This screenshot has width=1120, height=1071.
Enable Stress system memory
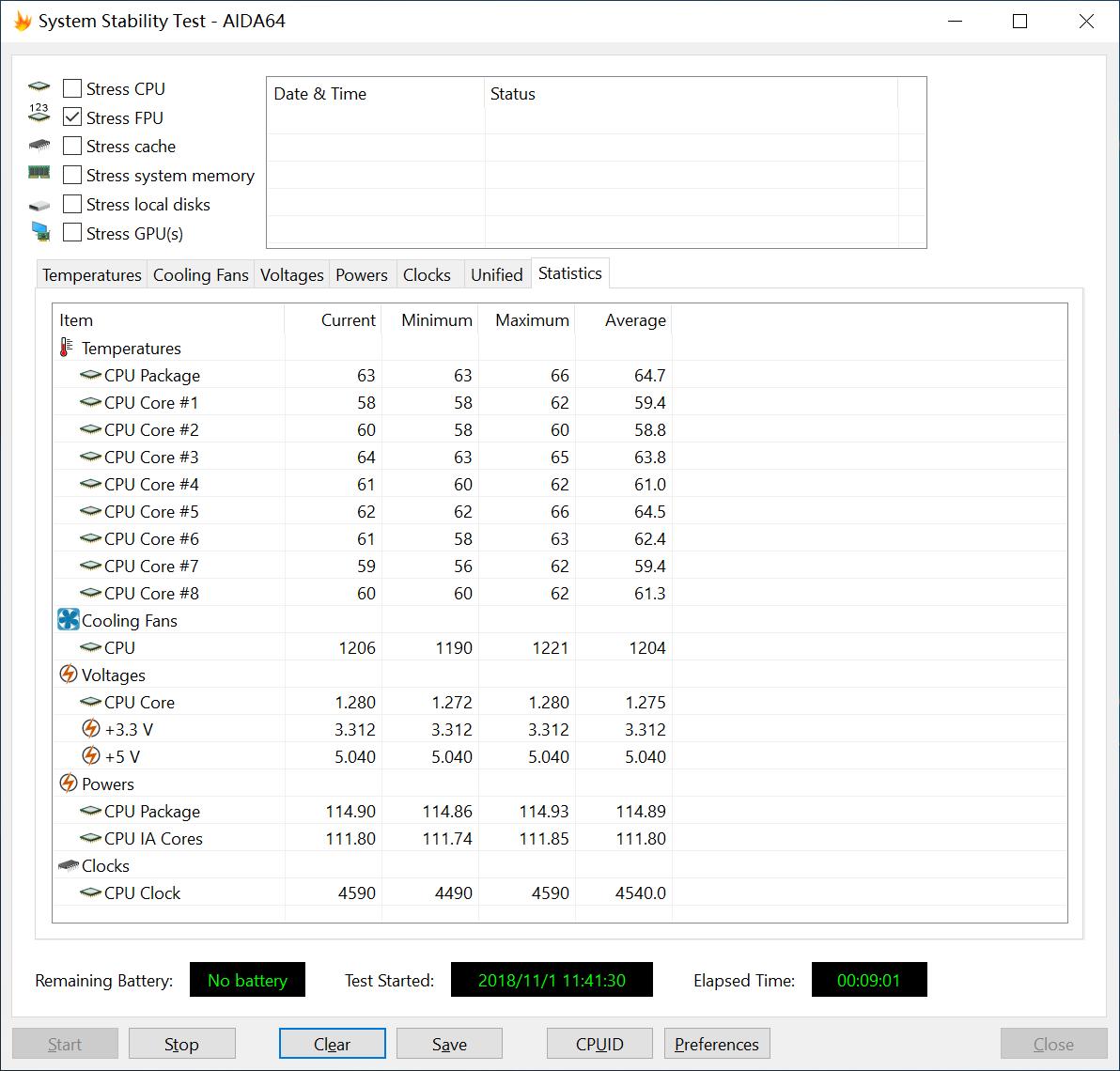72,175
